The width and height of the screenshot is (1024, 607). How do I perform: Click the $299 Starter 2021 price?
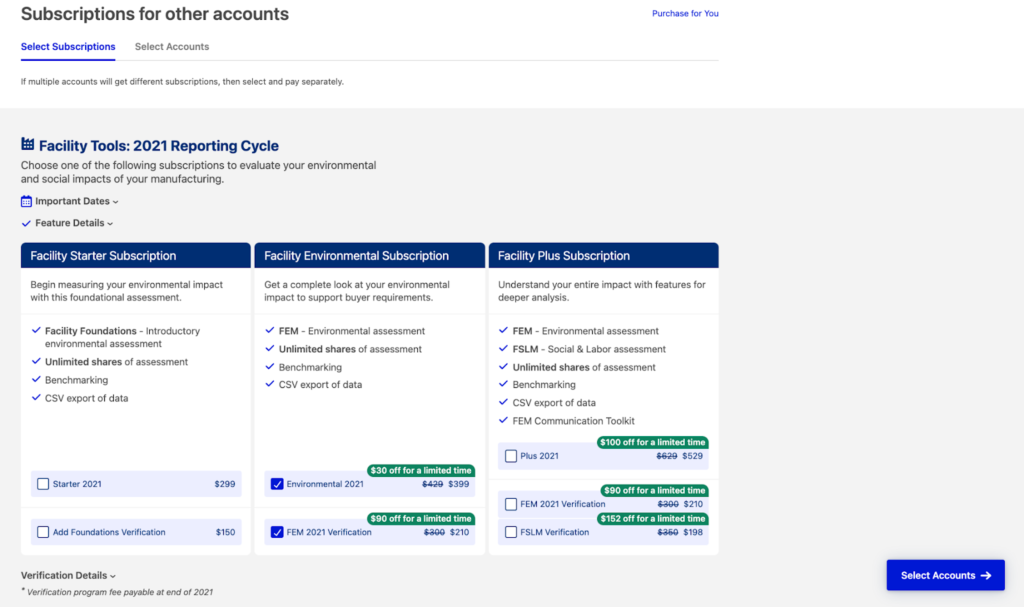(x=225, y=484)
